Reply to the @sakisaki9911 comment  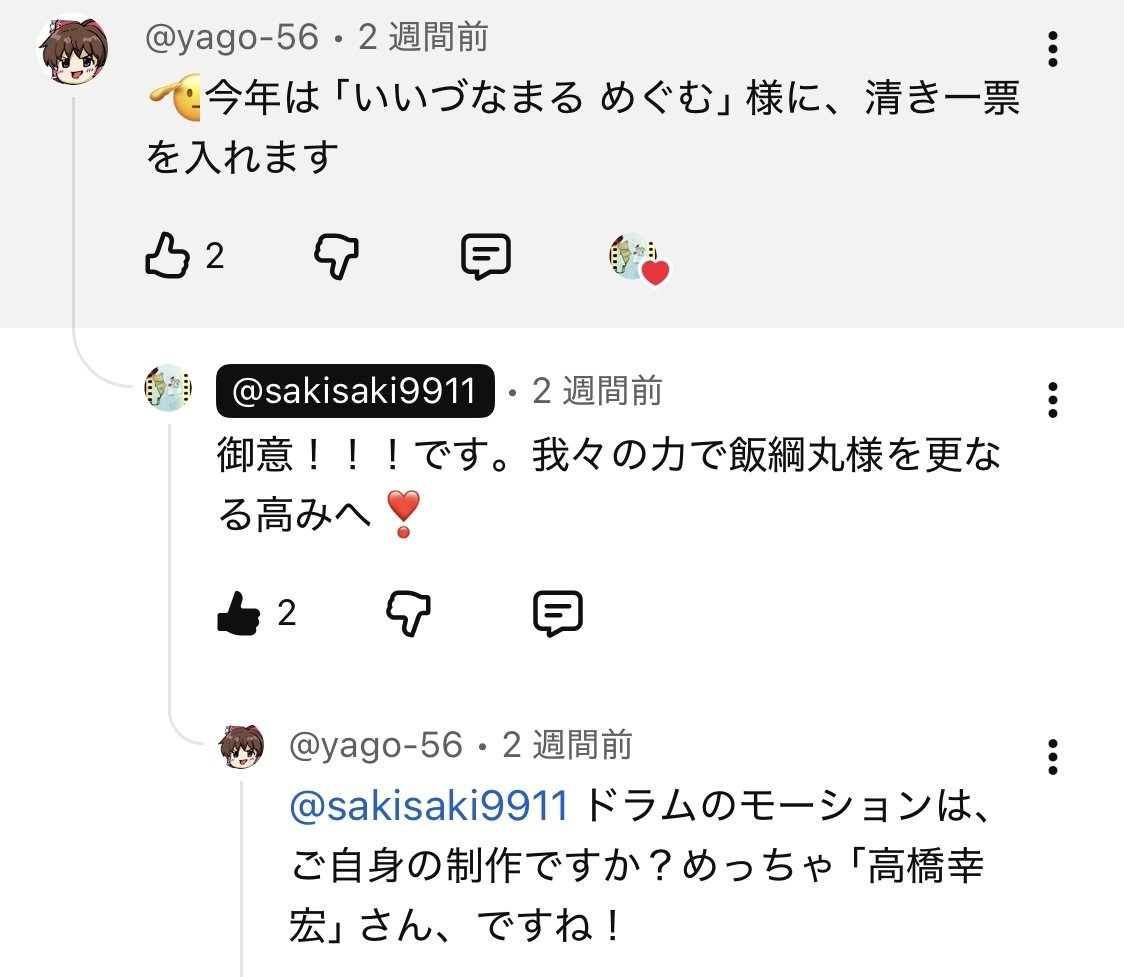point(557,612)
